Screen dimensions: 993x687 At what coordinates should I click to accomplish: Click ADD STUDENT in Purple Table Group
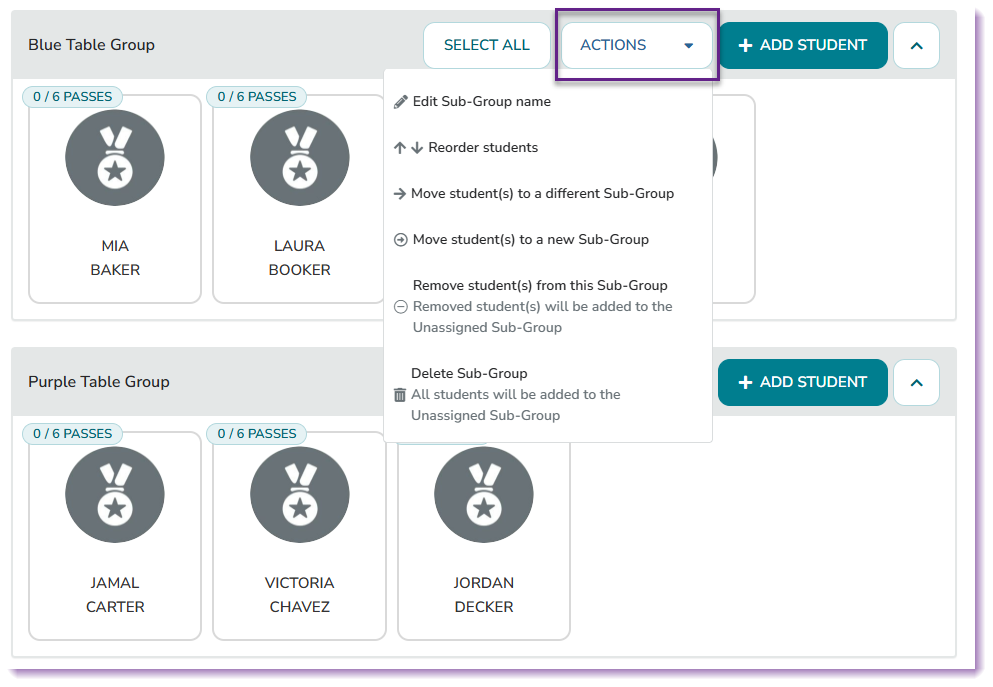point(802,382)
